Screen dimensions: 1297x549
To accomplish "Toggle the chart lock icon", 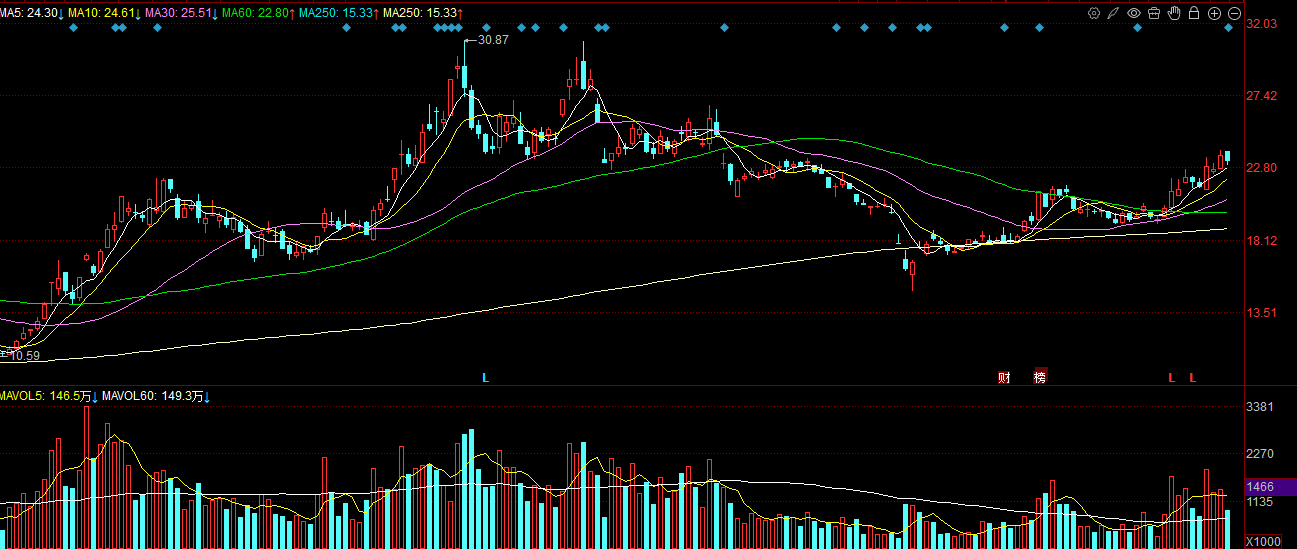I will pos(1194,13).
